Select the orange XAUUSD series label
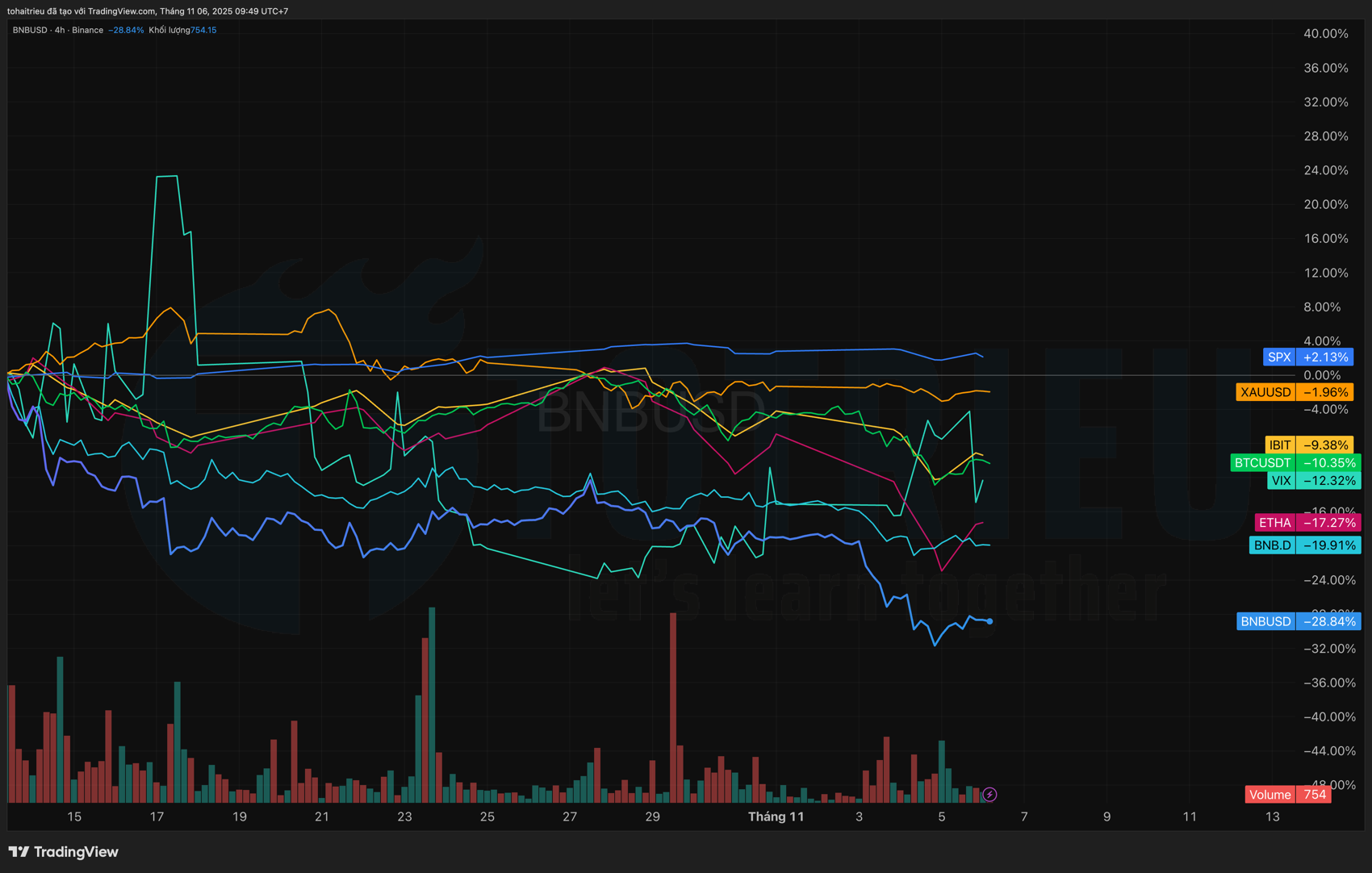 (1265, 392)
